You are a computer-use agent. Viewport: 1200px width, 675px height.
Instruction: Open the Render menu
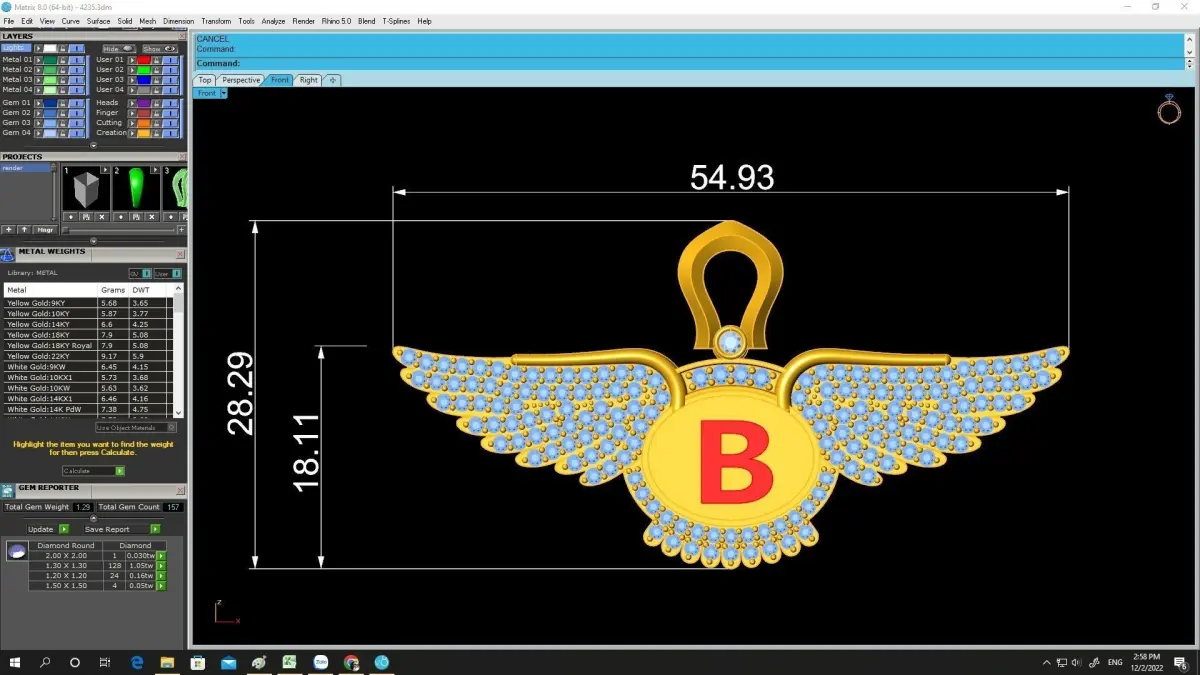click(303, 21)
